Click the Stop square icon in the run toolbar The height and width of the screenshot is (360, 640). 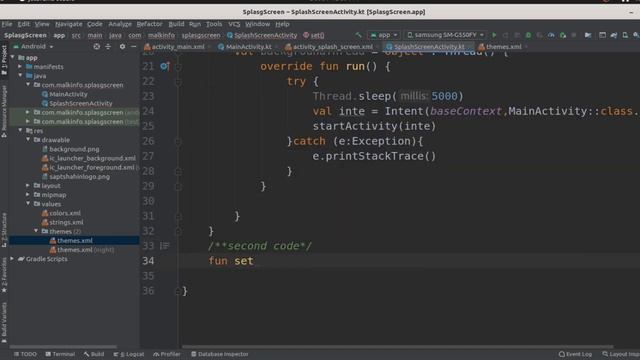click(x=574, y=35)
